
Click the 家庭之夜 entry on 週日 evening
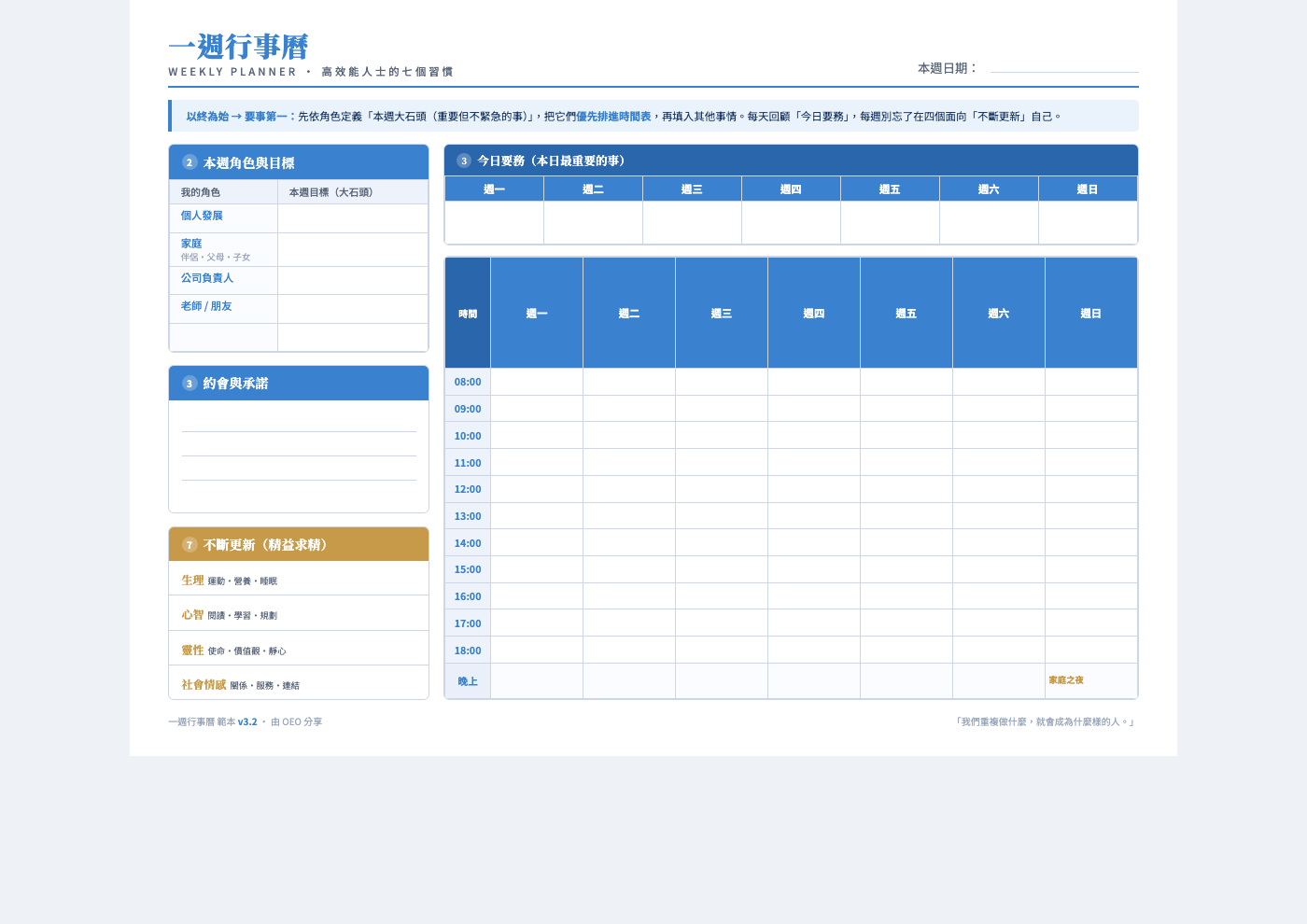click(x=1066, y=680)
